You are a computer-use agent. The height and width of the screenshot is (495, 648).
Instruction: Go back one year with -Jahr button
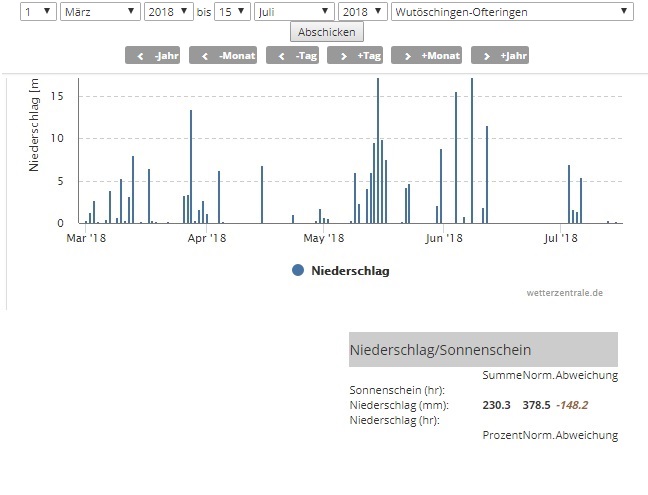152,55
